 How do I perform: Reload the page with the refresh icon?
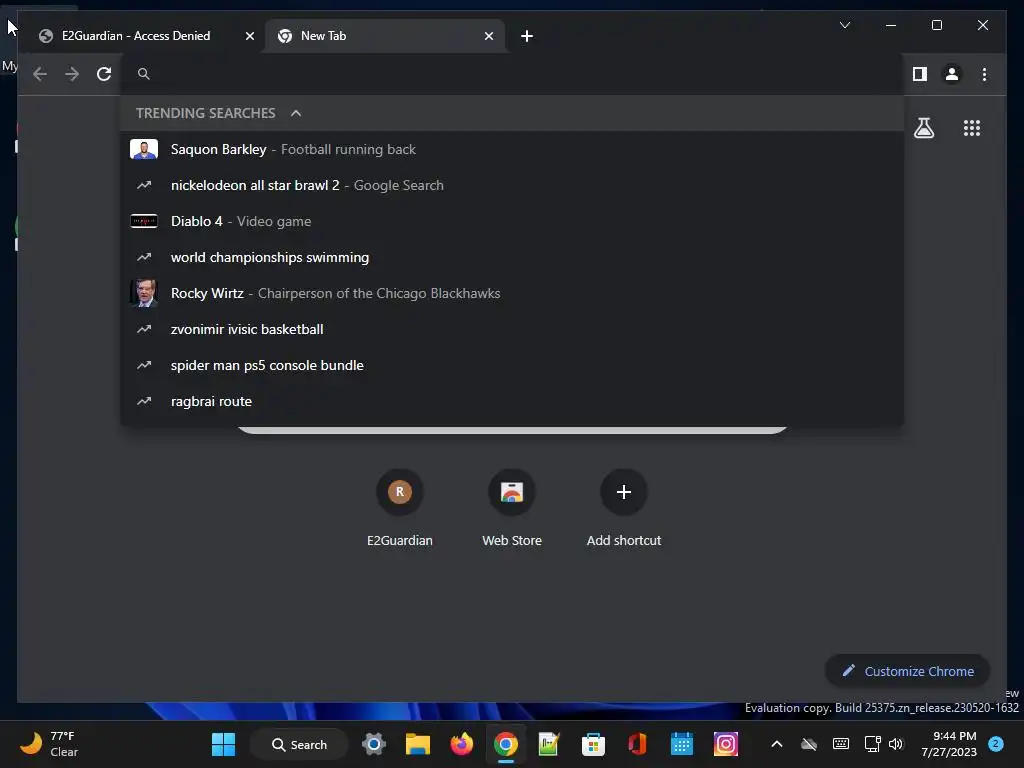[x=104, y=74]
